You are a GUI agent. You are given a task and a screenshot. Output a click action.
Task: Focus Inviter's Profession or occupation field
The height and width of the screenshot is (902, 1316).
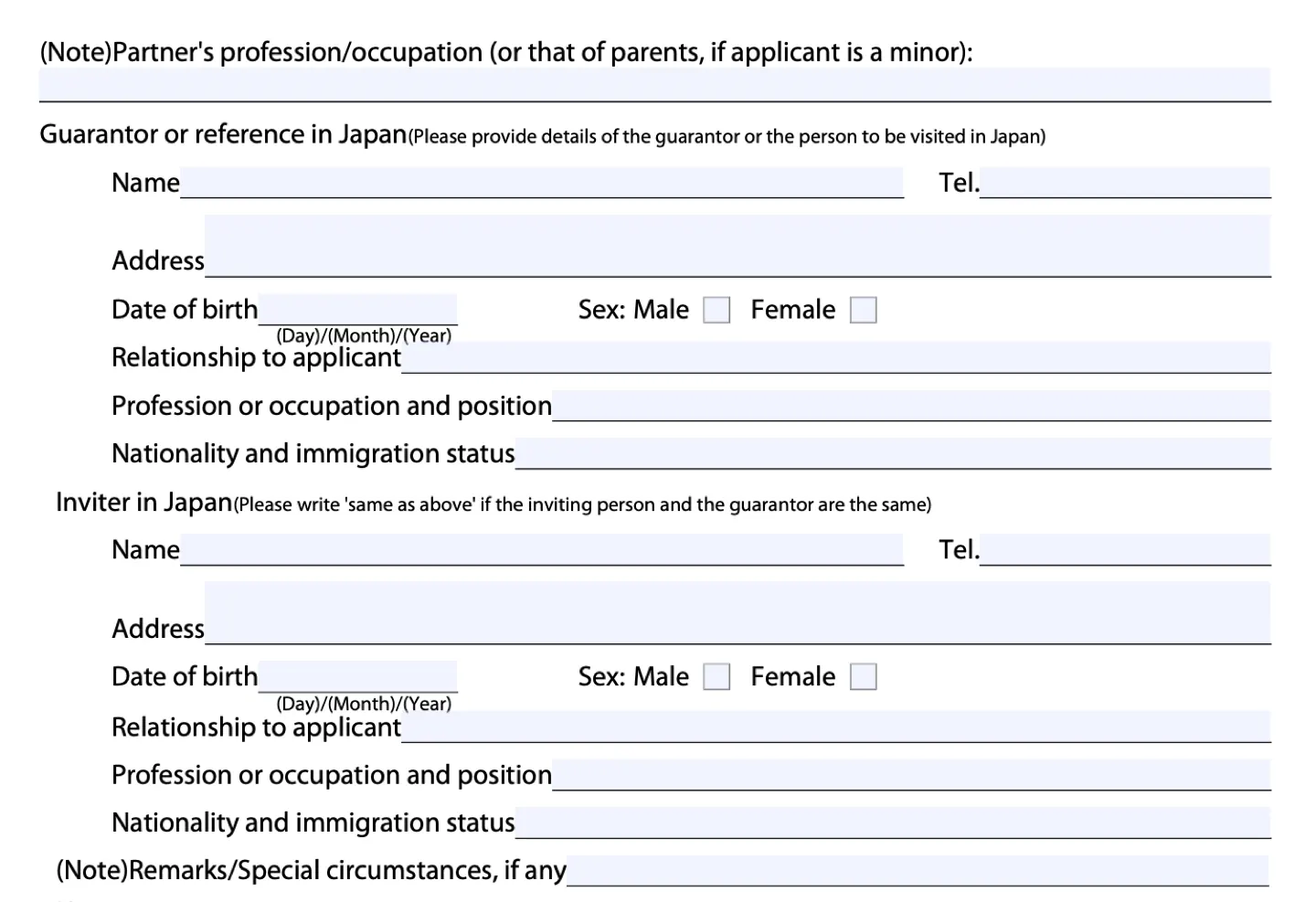coord(911,774)
